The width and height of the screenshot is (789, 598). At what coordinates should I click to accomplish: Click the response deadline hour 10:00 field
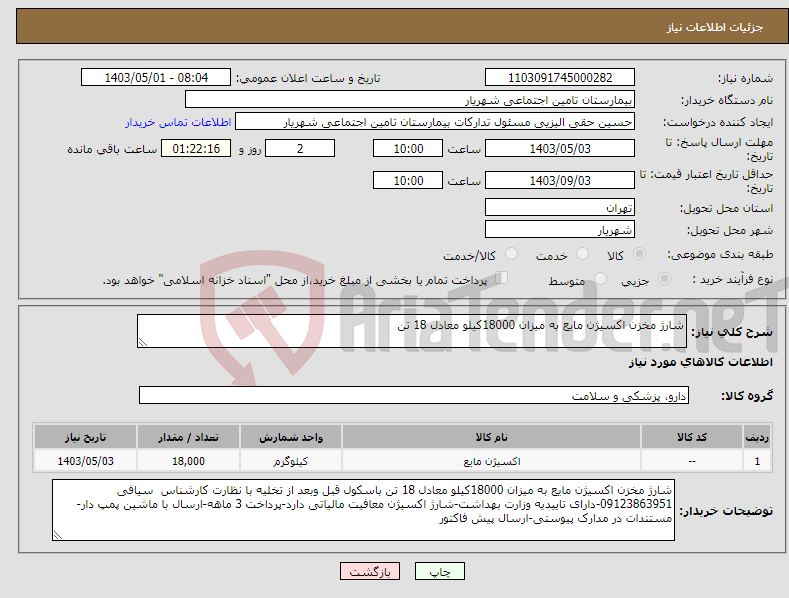[408, 148]
